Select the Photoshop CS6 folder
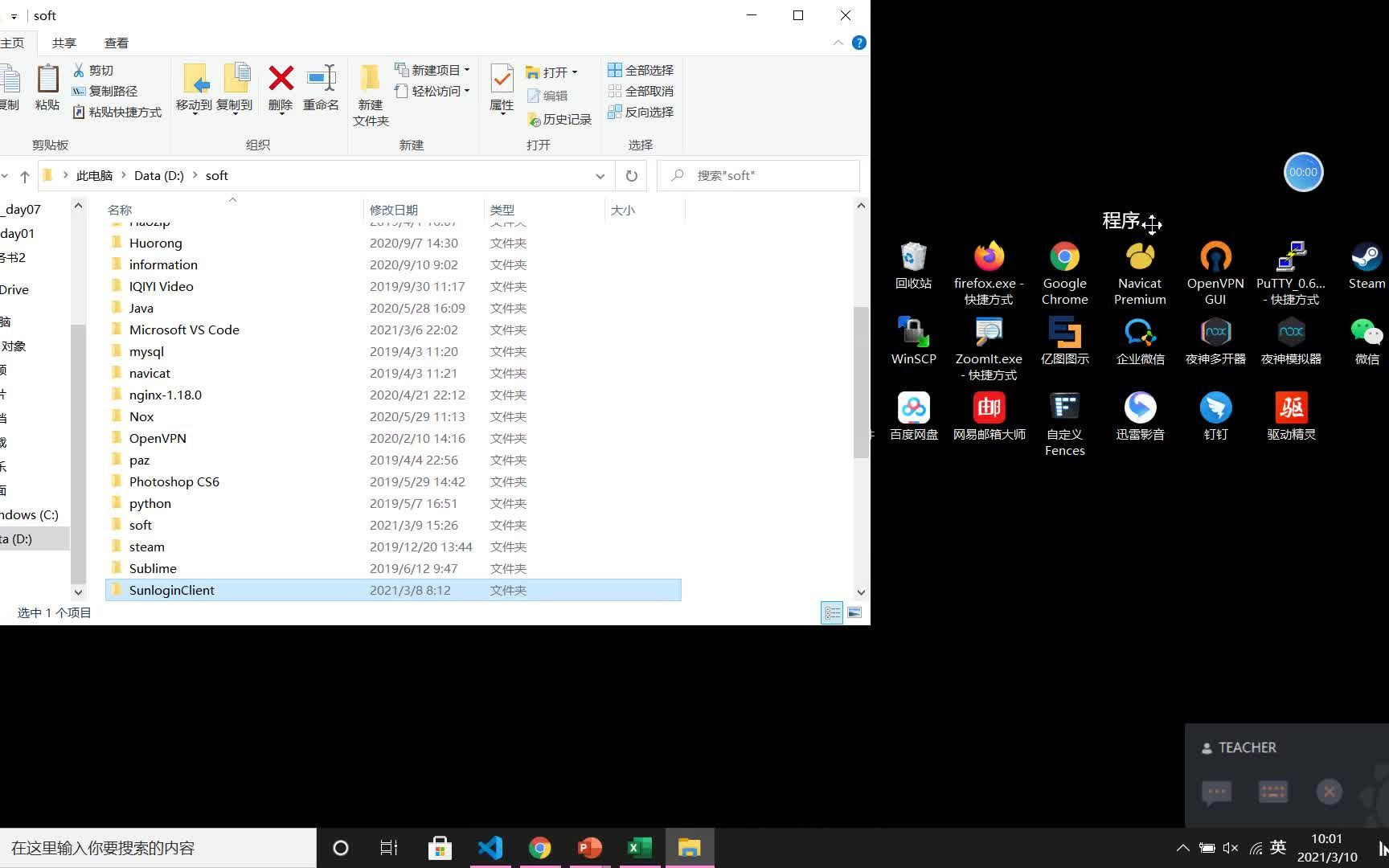 tap(393, 481)
